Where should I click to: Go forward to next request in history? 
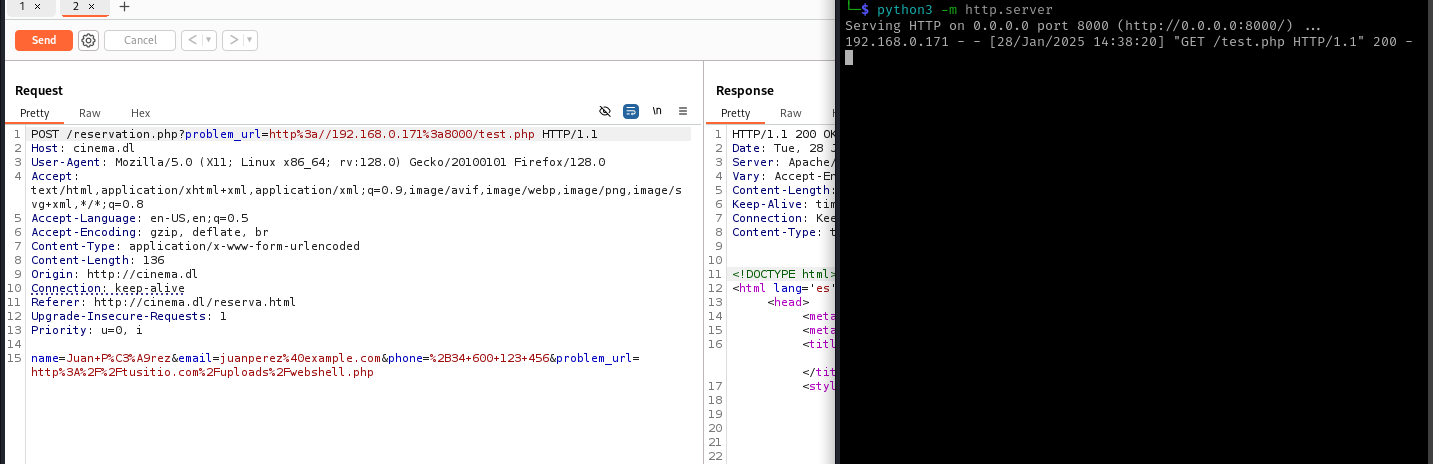233,40
